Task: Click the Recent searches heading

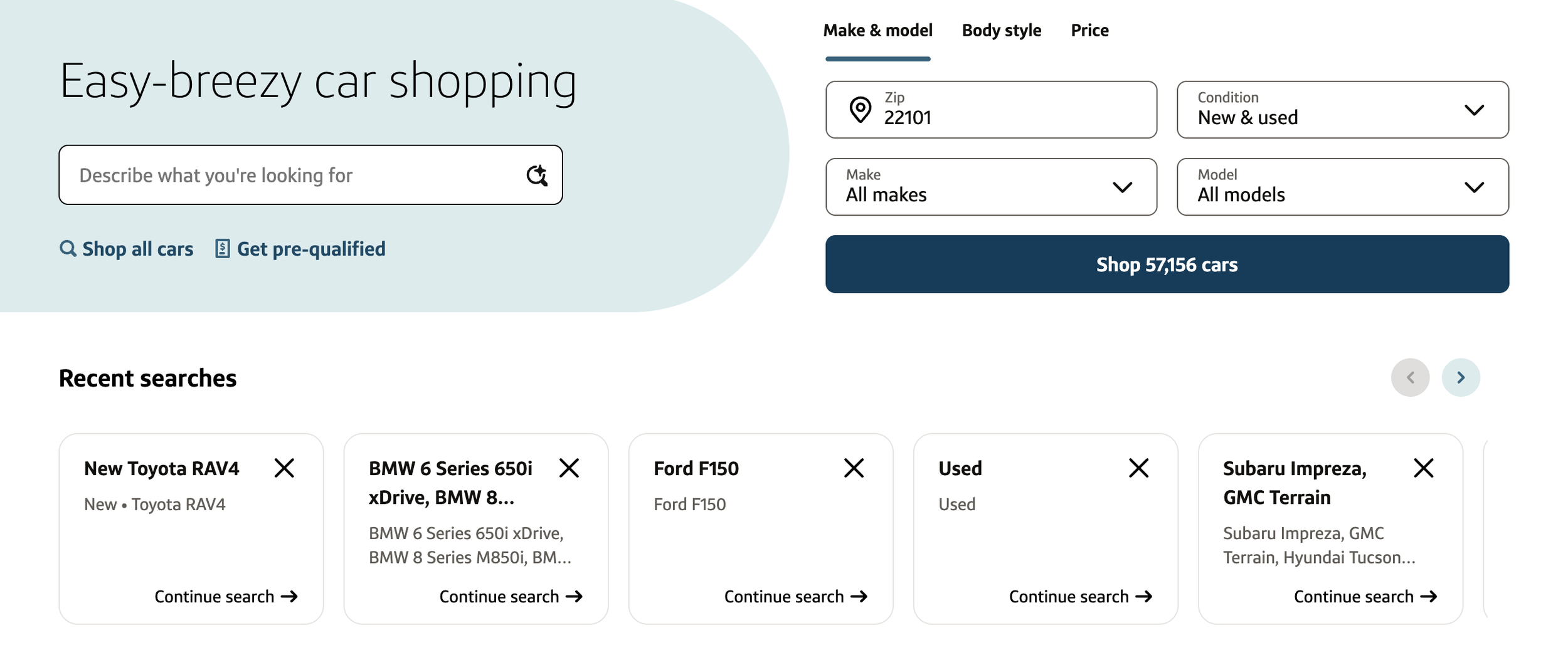Action: coord(147,378)
